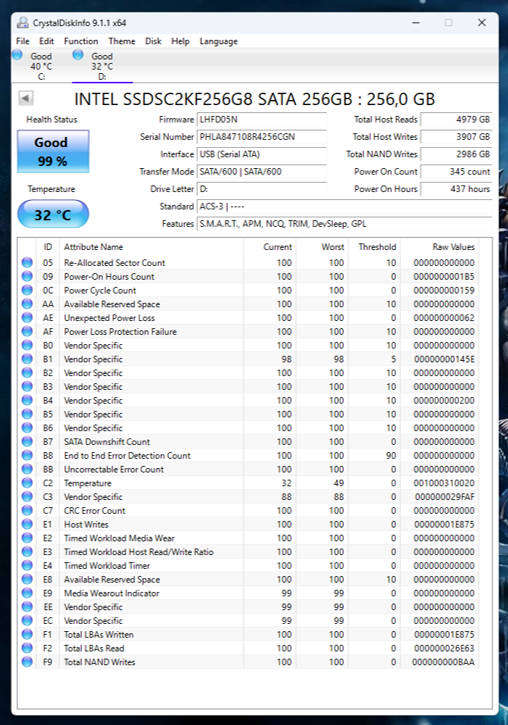This screenshot has width=508, height=725.
Task: Open the Help menu
Action: tap(180, 41)
